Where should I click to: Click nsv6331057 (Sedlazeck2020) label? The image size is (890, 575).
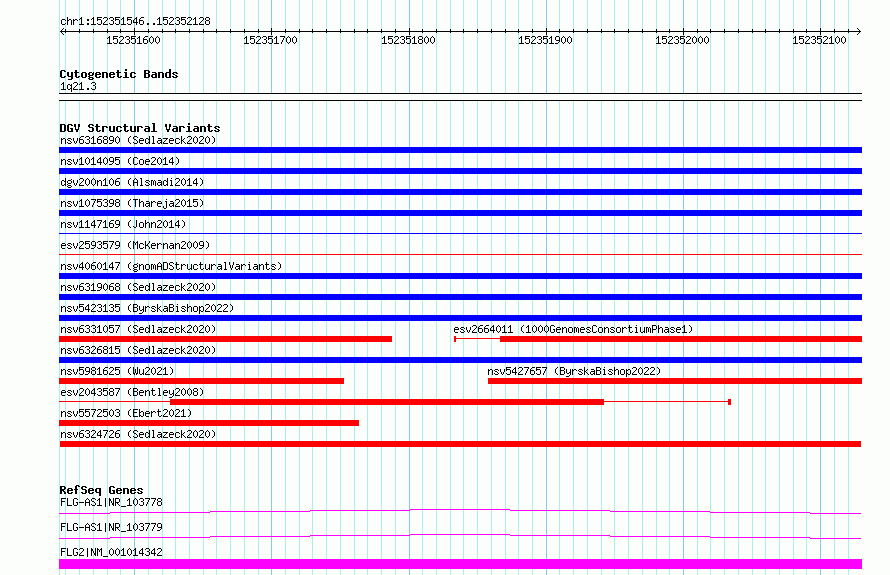138,329
